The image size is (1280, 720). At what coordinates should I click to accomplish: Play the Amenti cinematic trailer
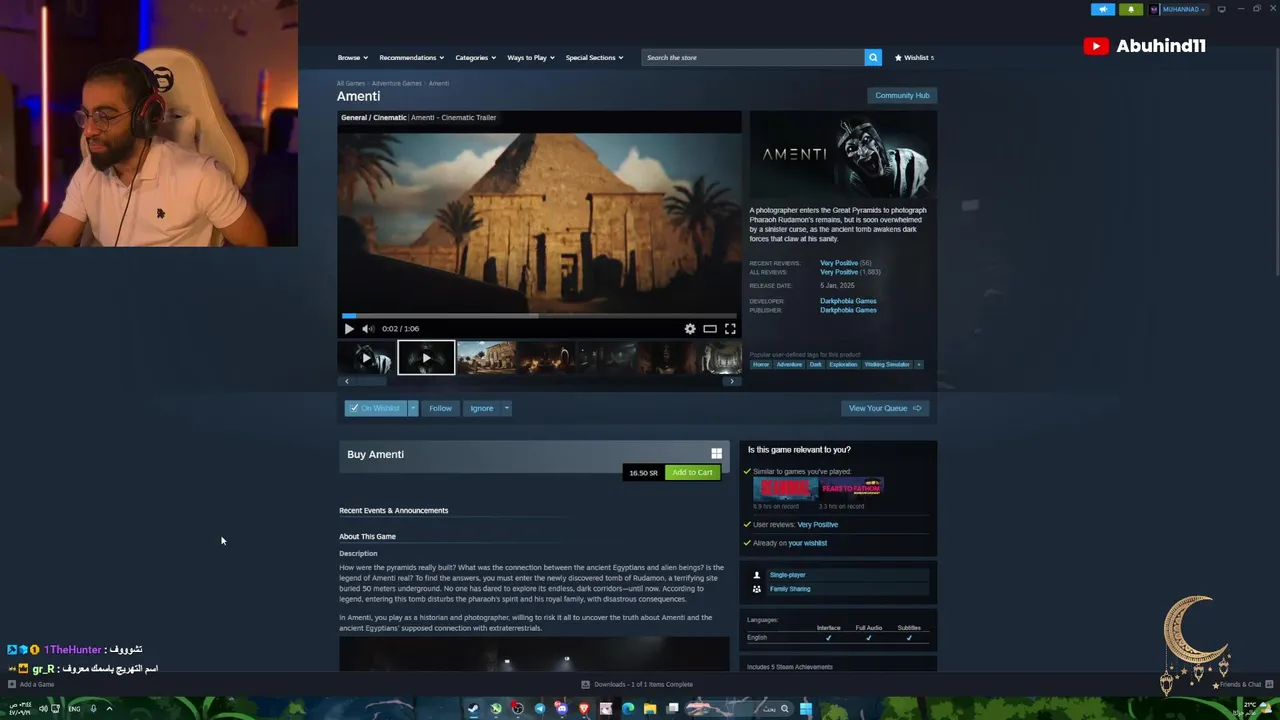(349, 328)
